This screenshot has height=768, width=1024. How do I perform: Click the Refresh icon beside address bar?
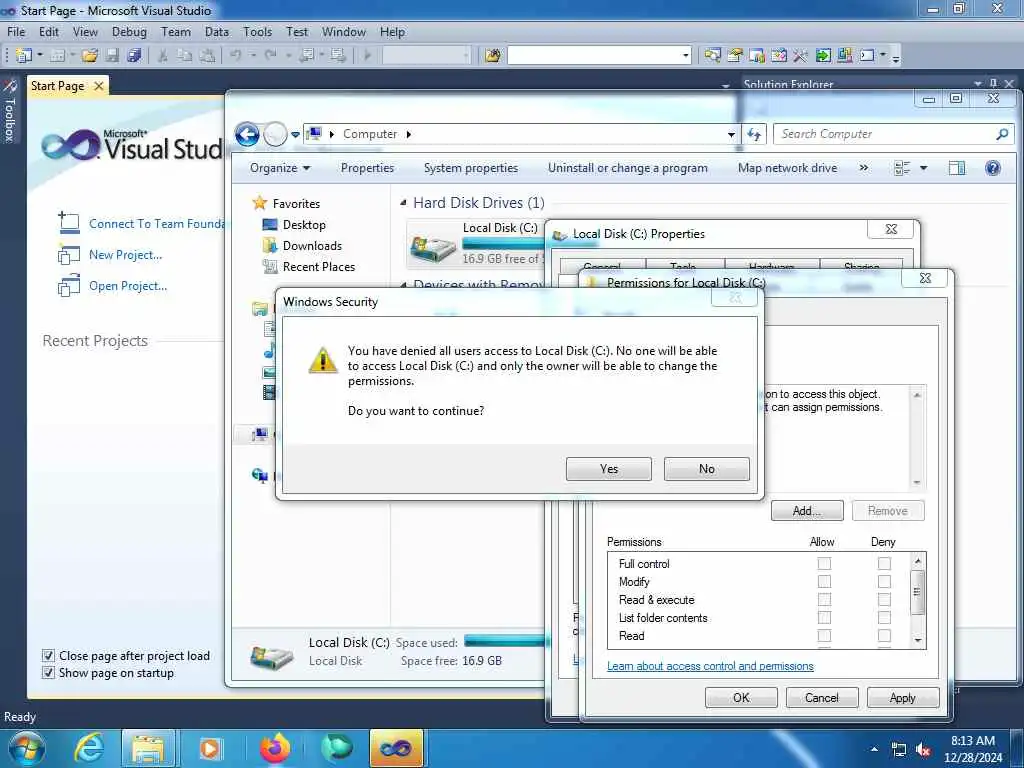click(754, 134)
